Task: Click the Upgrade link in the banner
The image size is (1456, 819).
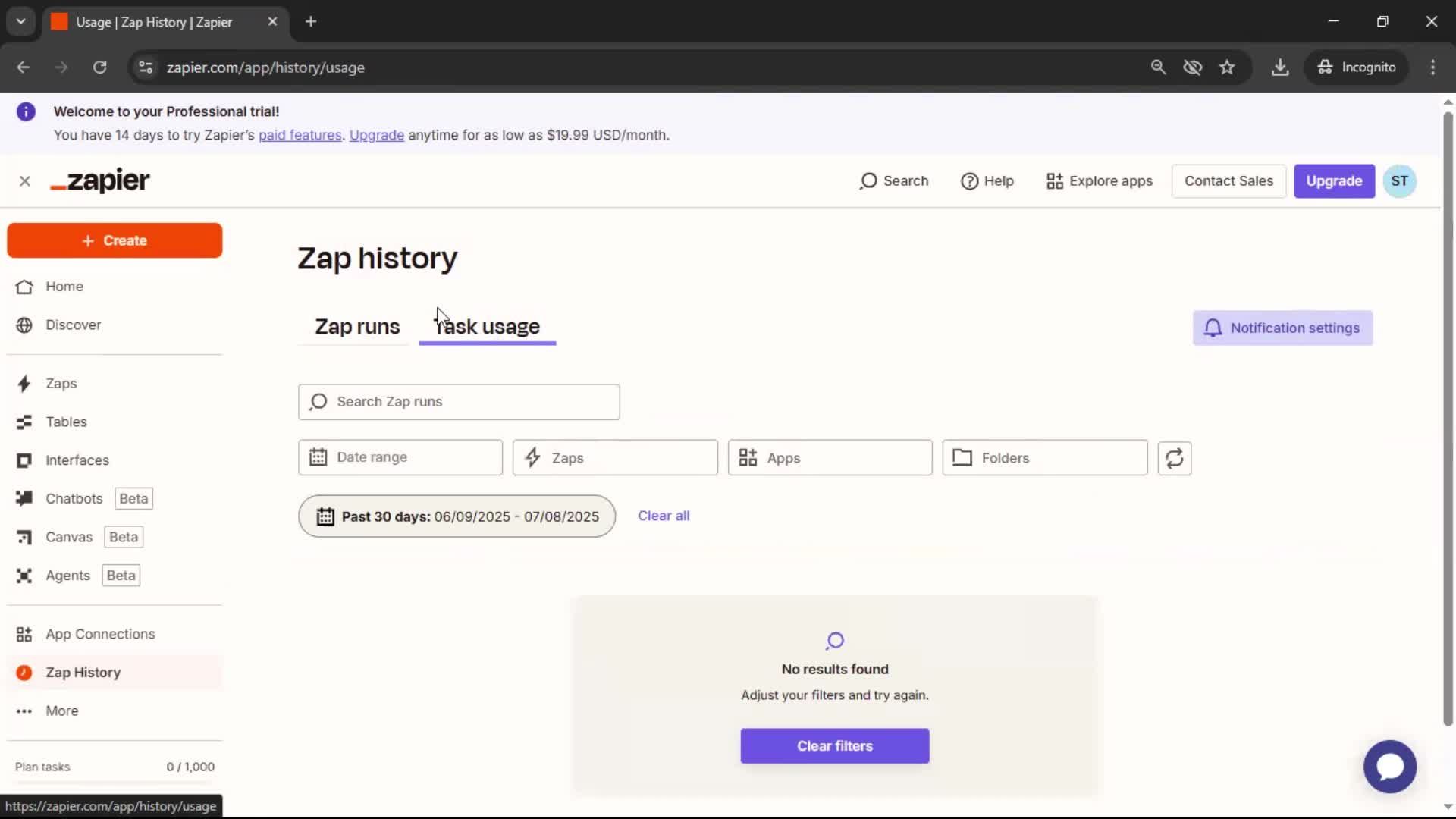Action: pyautogui.click(x=377, y=135)
